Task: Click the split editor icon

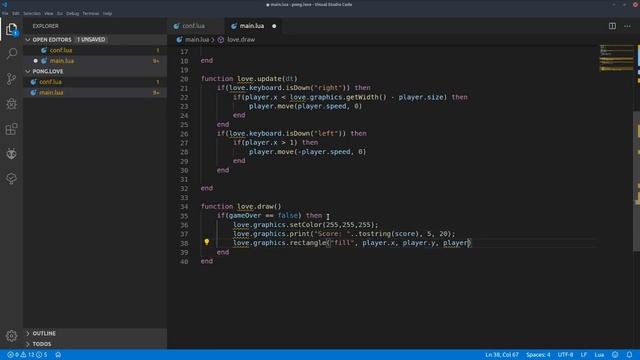Action: pos(612,26)
